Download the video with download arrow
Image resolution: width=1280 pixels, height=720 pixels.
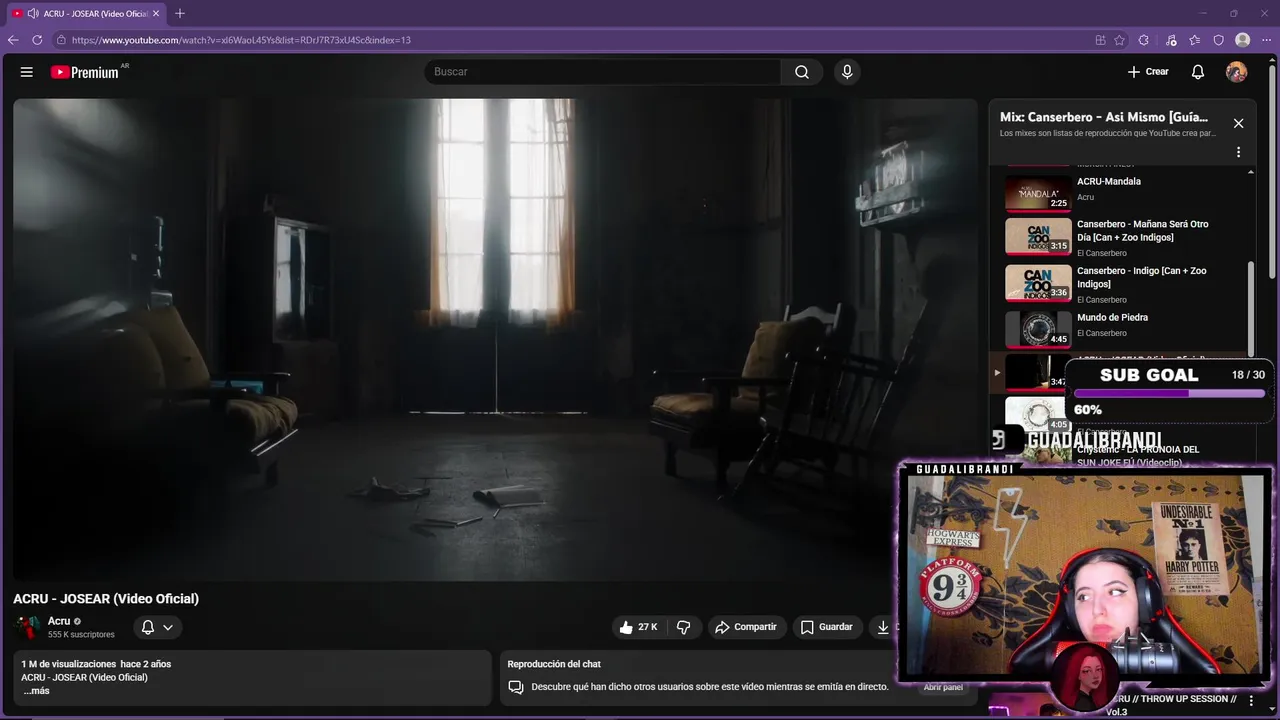pyautogui.click(x=883, y=627)
